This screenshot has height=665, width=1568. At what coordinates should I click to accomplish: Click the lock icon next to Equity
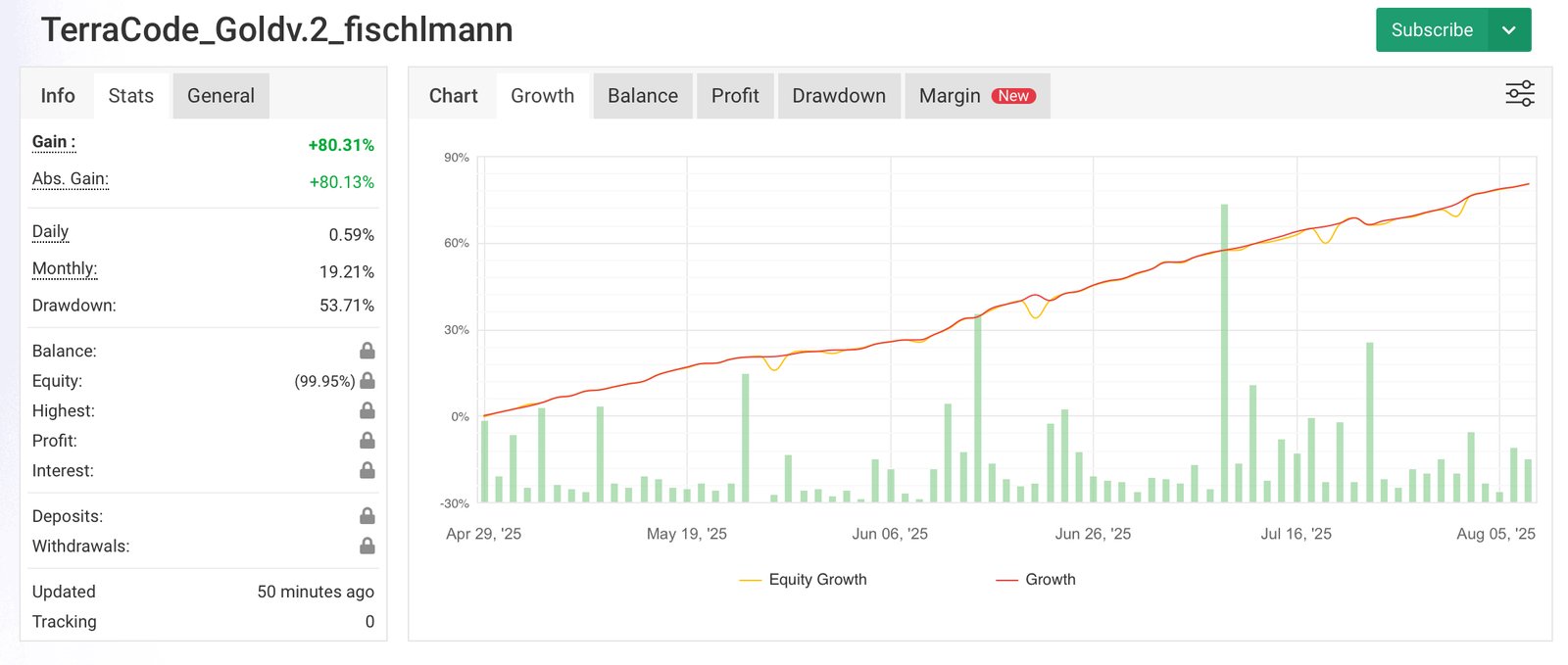click(367, 381)
